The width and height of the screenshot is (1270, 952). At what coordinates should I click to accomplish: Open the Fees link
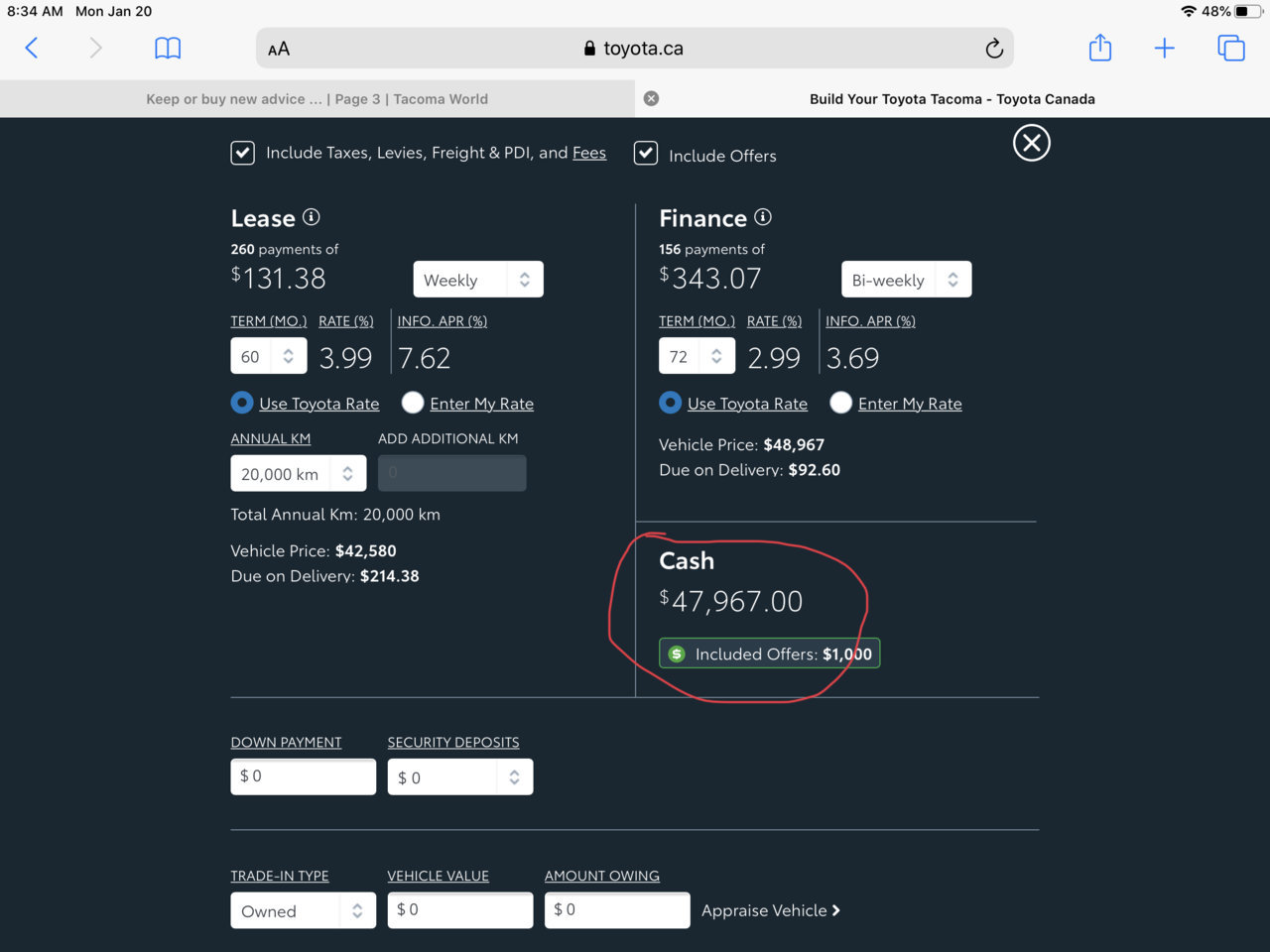589,153
